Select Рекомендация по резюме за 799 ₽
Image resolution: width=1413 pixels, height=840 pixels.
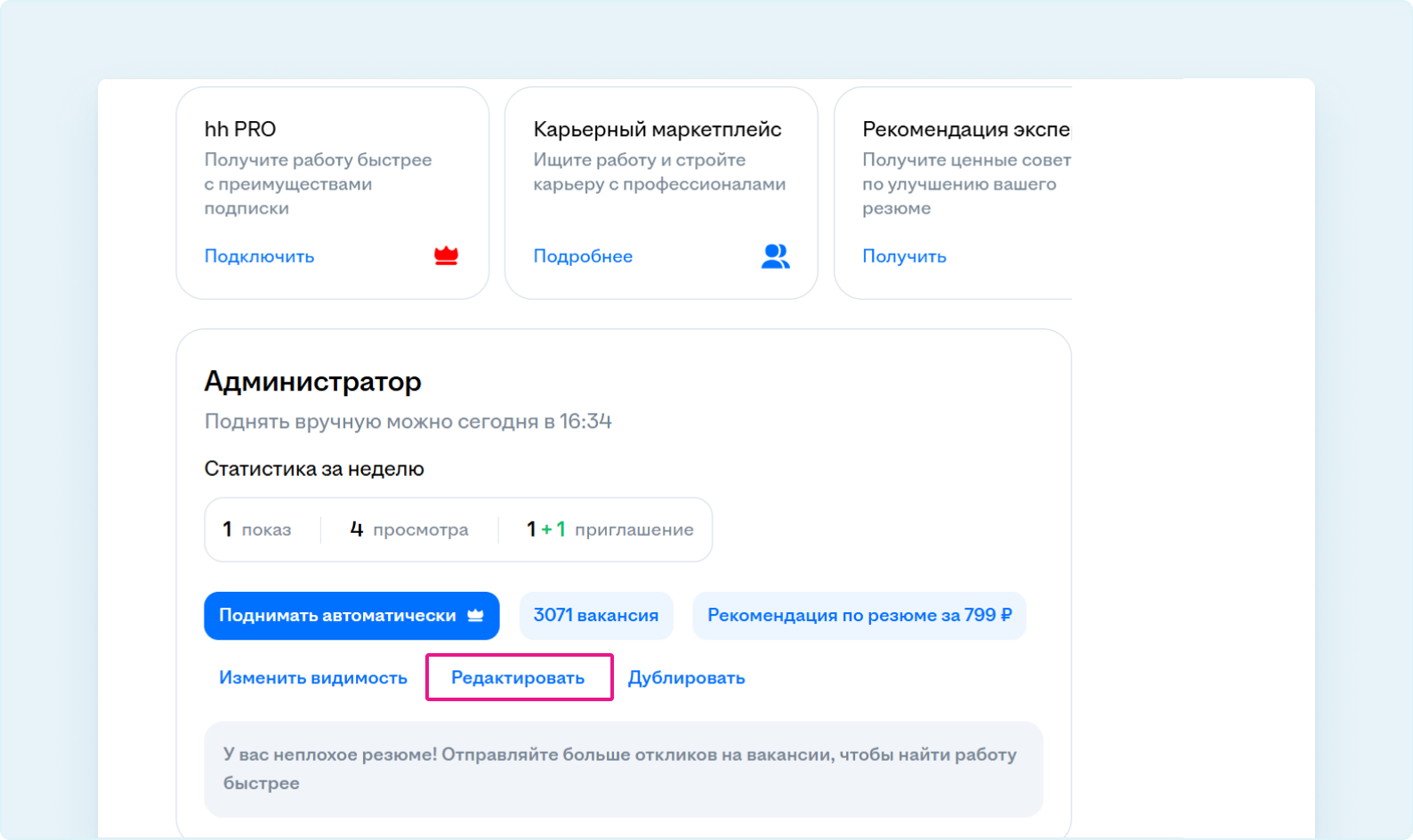pyautogui.click(x=859, y=616)
